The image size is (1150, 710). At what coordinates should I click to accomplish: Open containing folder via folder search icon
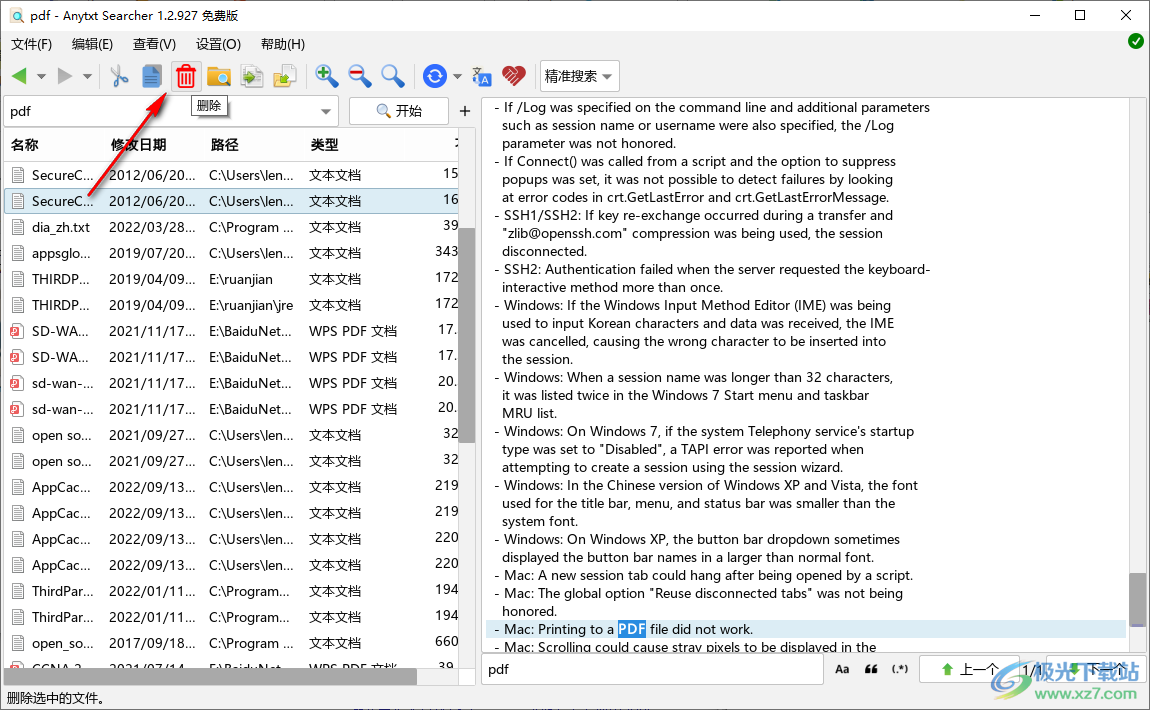point(219,76)
